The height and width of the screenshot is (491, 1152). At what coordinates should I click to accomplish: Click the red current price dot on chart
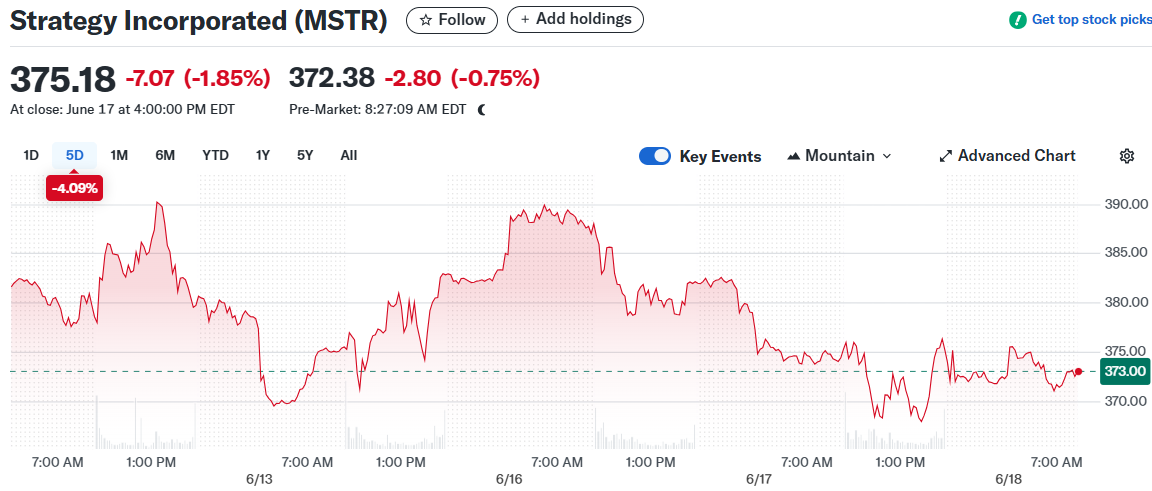coord(1079,372)
